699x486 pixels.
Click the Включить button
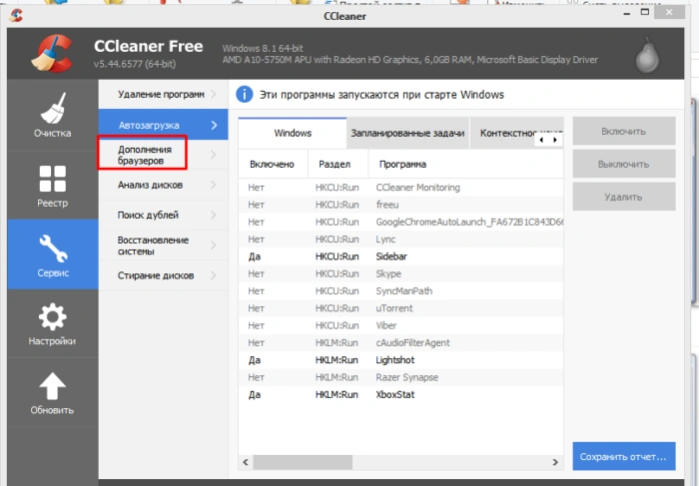(x=624, y=131)
